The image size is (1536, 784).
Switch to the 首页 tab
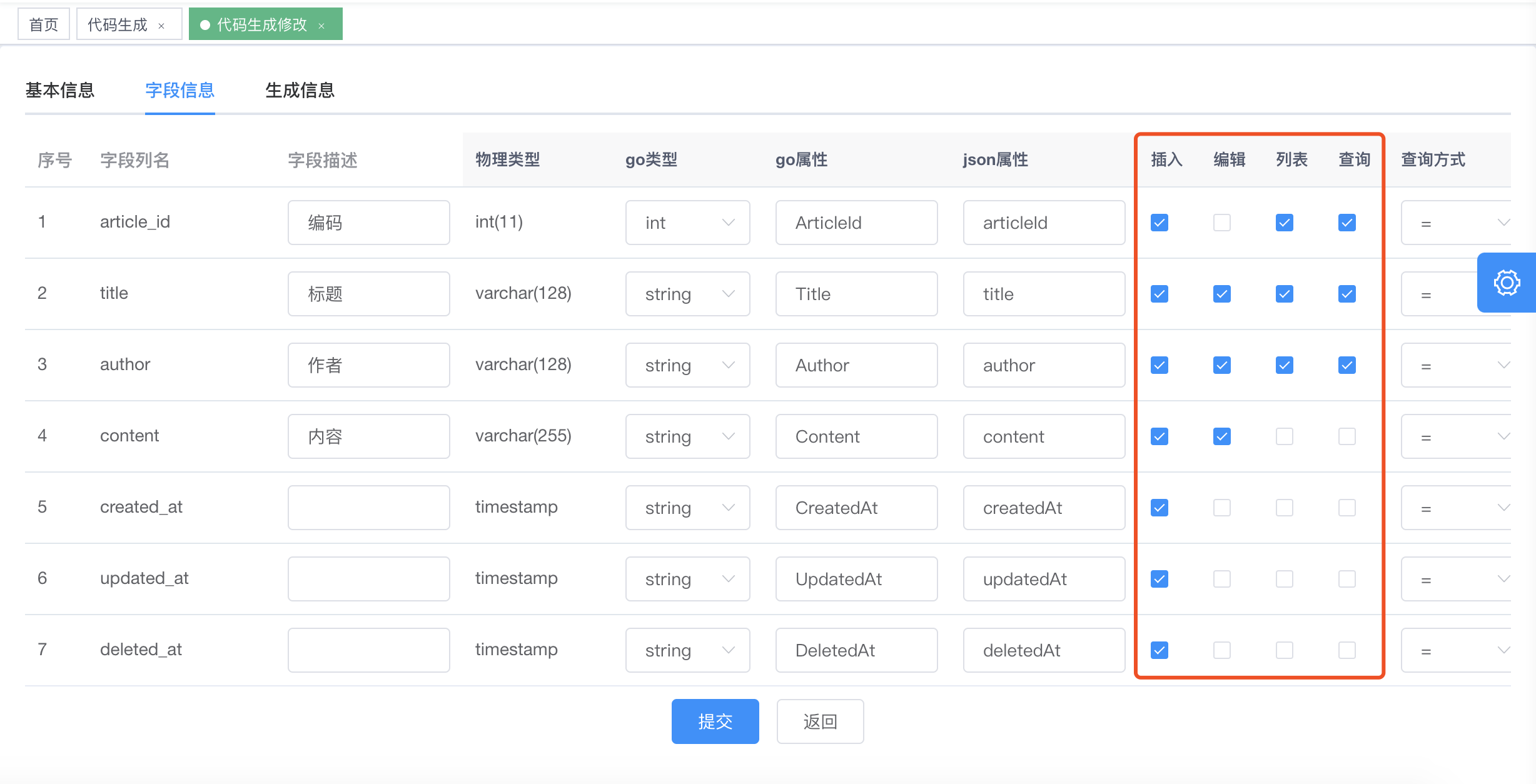pyautogui.click(x=44, y=24)
